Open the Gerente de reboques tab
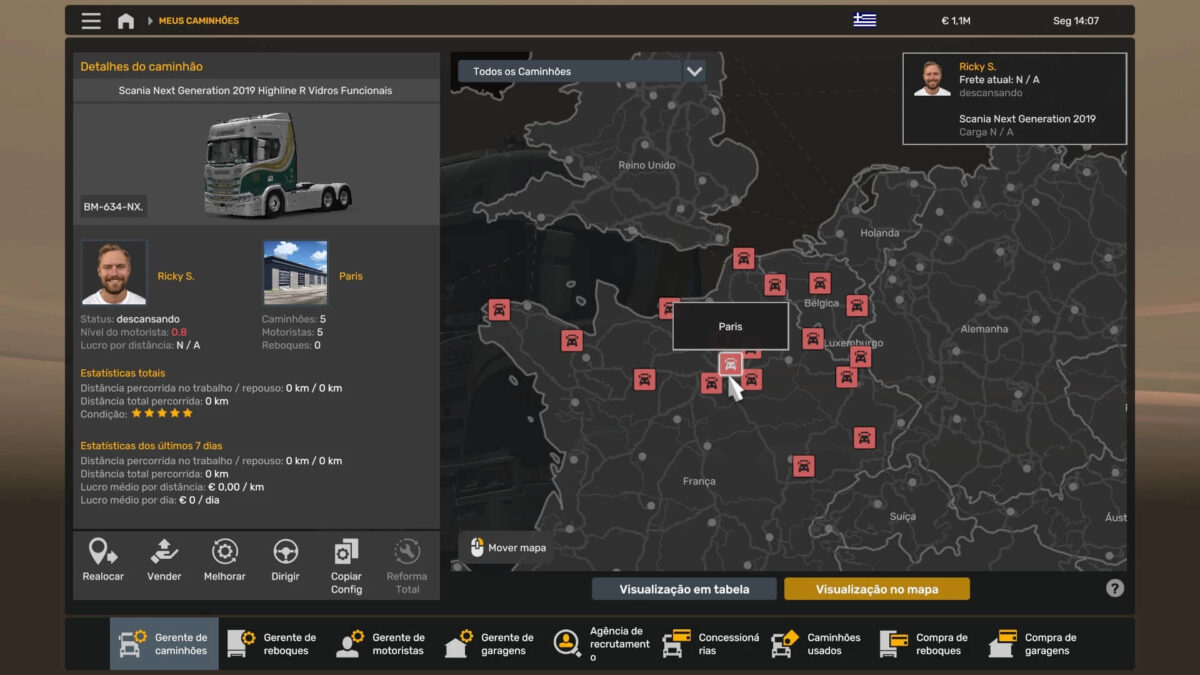This screenshot has width=1200, height=675. 273,644
